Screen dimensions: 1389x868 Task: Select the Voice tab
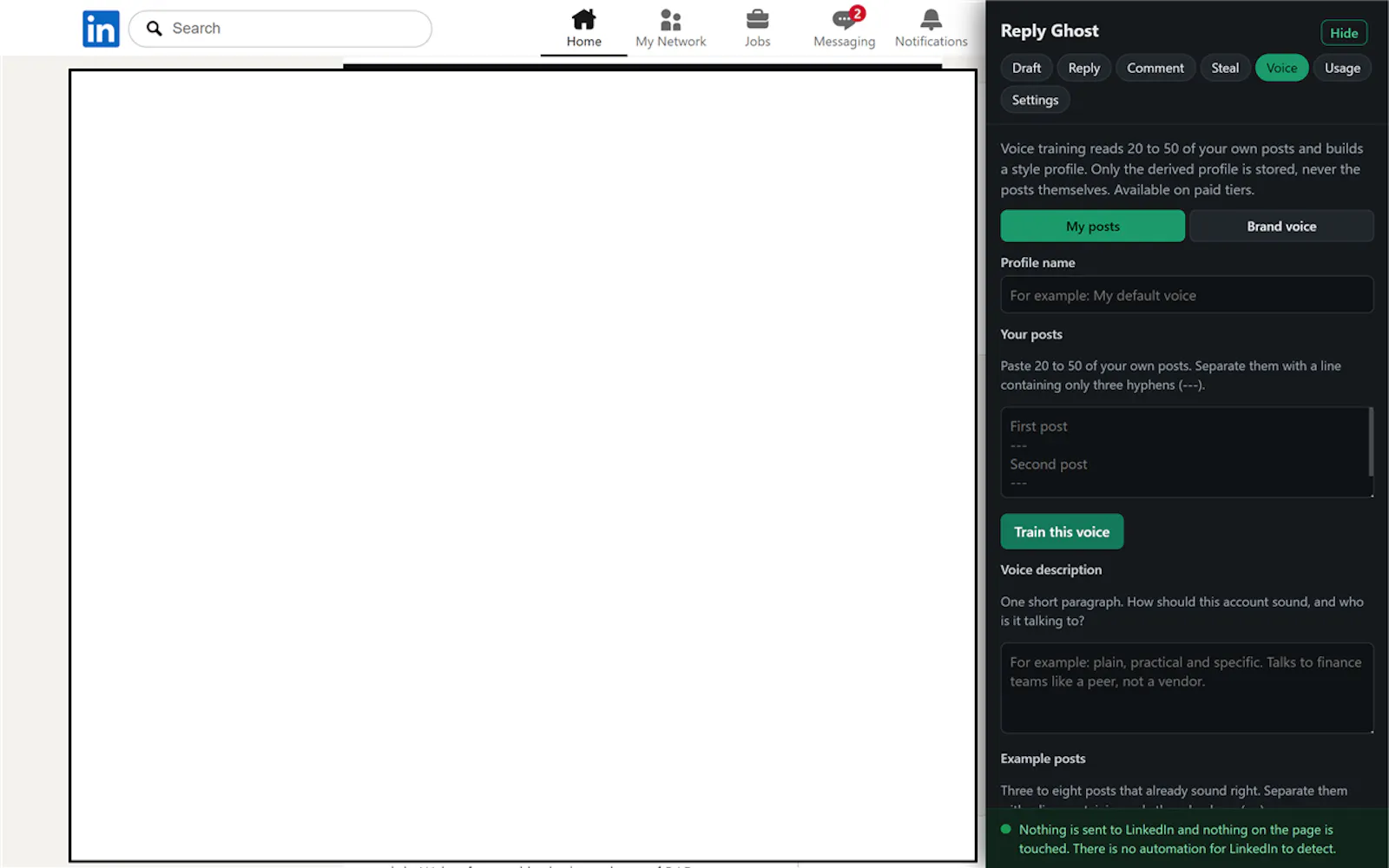tap(1281, 68)
